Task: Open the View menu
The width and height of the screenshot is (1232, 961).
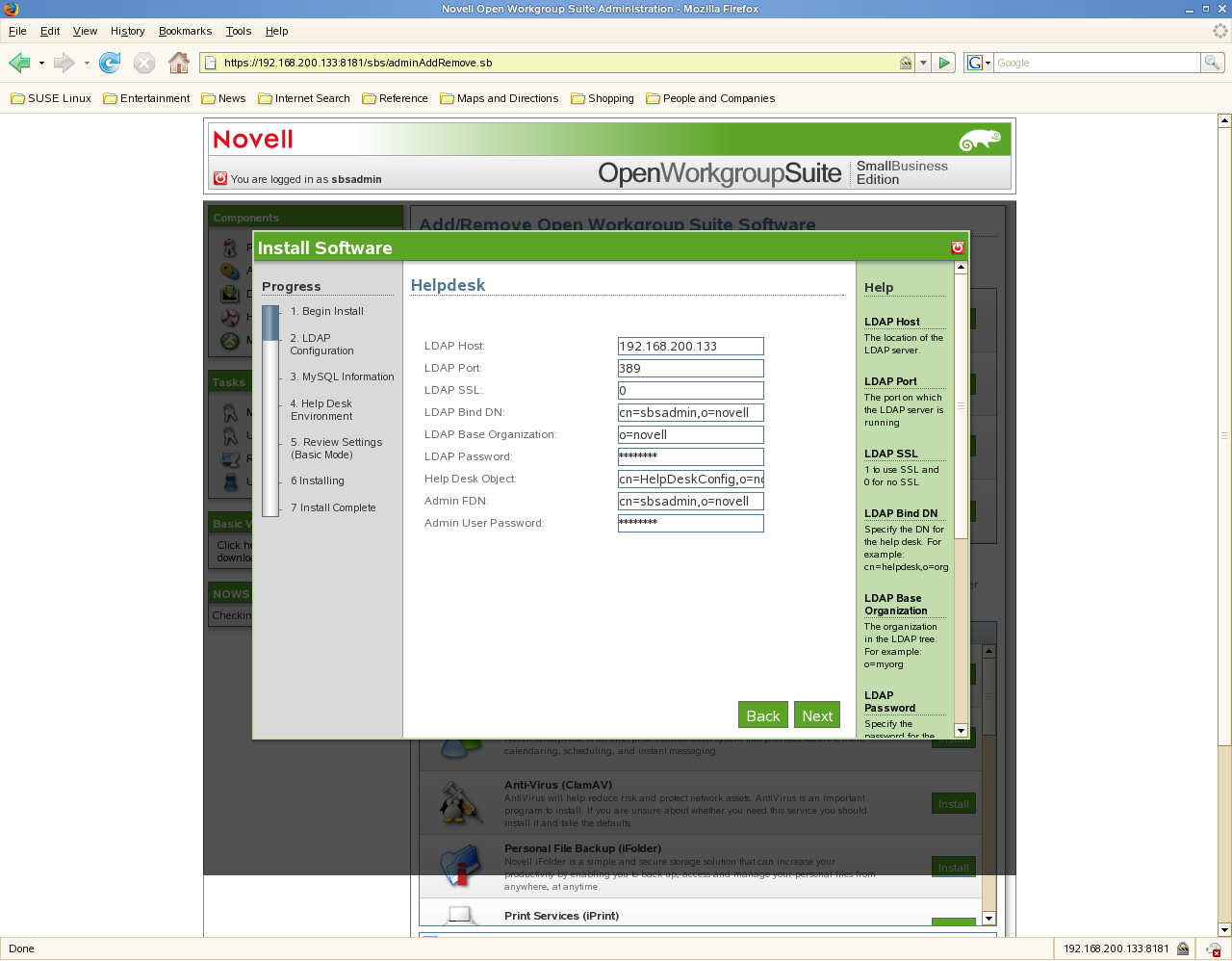Action: click(85, 31)
